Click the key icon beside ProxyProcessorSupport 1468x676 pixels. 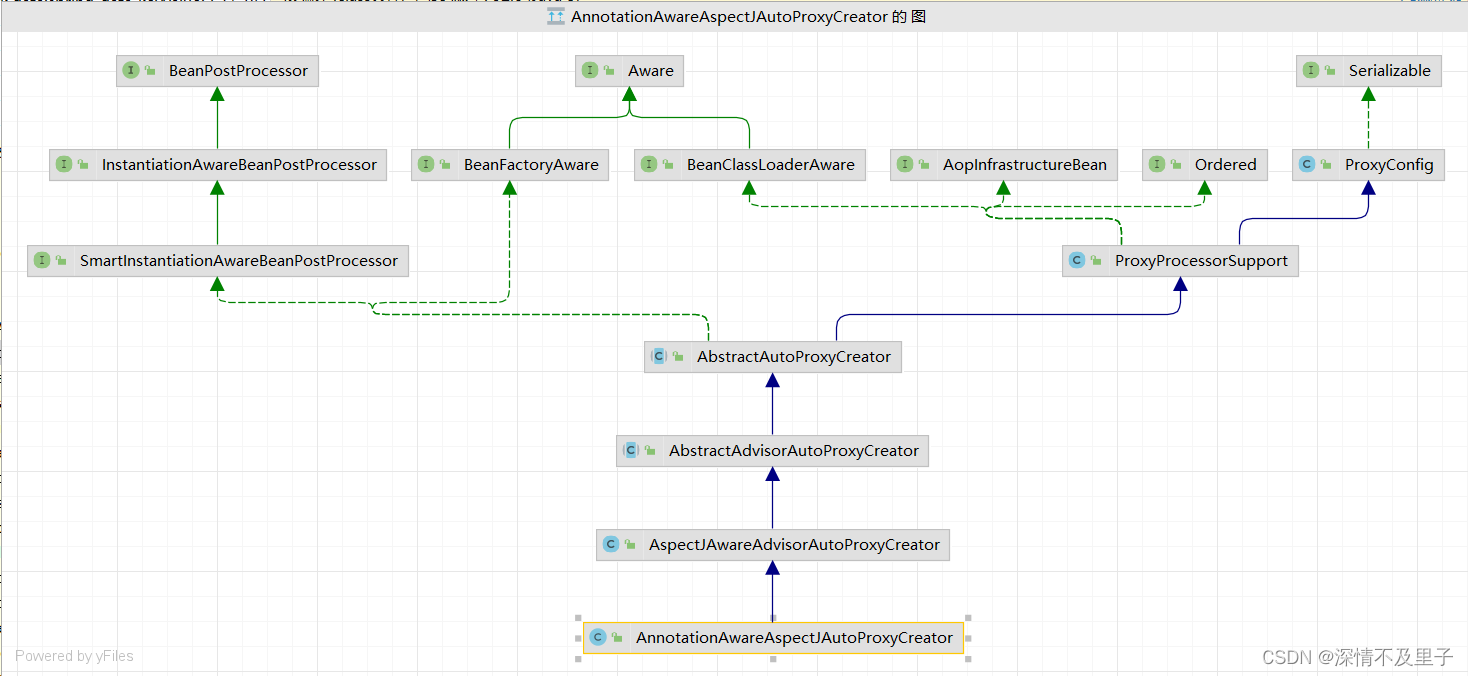click(1094, 260)
